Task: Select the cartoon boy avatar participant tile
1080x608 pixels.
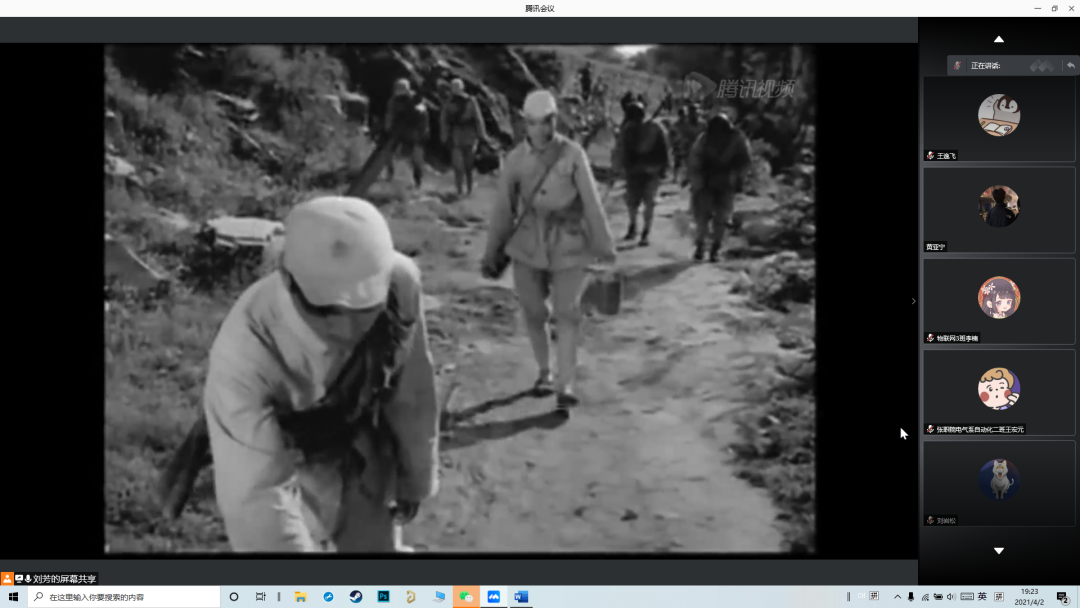Action: point(999,392)
